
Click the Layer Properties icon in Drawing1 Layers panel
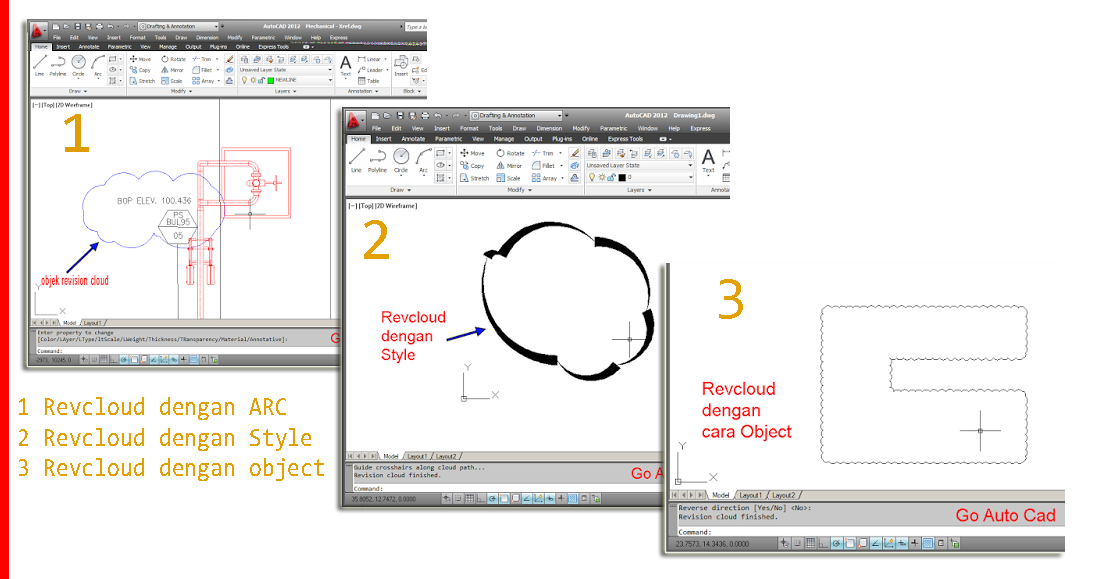point(593,153)
